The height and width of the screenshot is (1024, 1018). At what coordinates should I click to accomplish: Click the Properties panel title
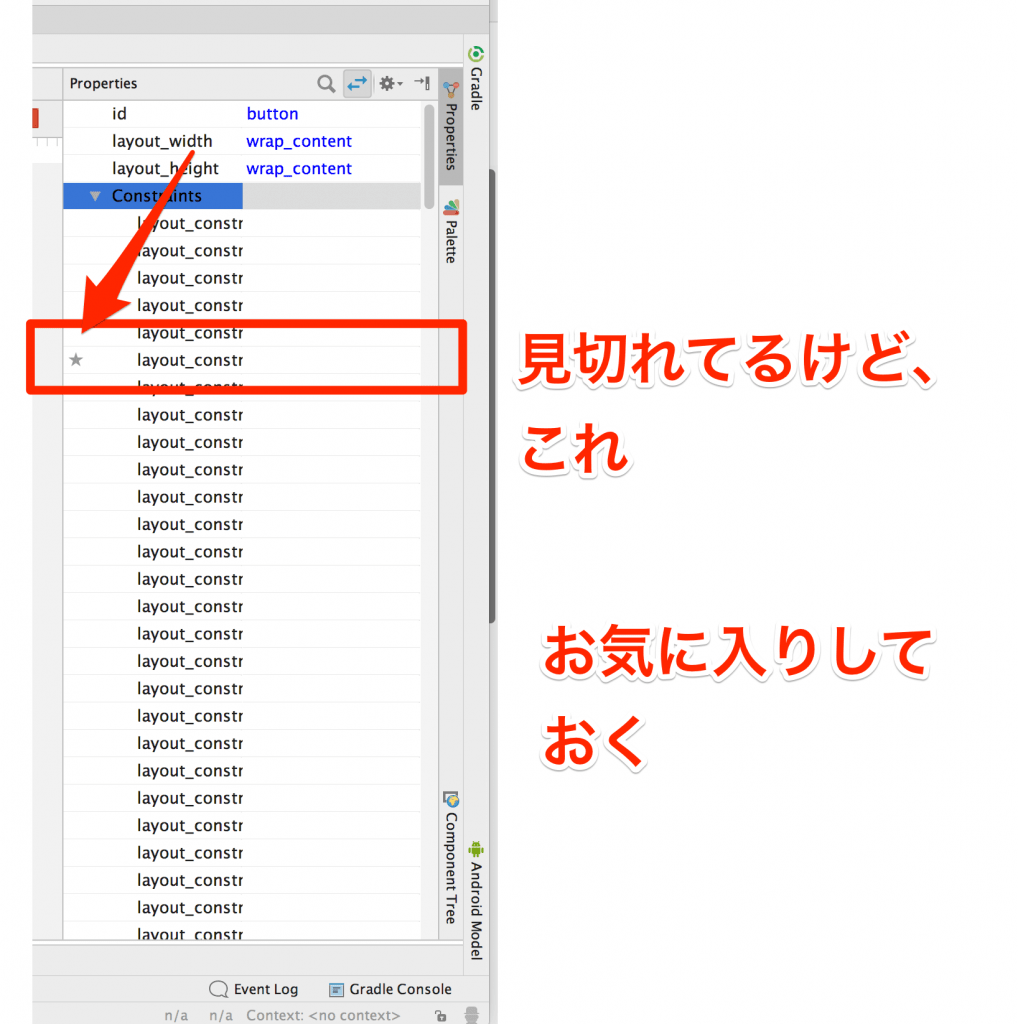103,84
